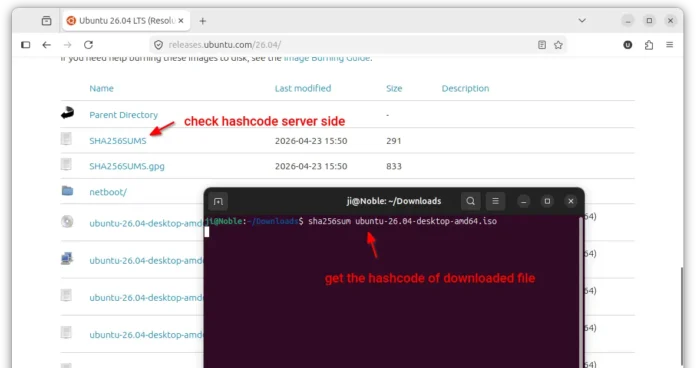700x368 pixels.
Task: Close the Ubuntu 26.04 LTS tab
Action: tap(181, 21)
